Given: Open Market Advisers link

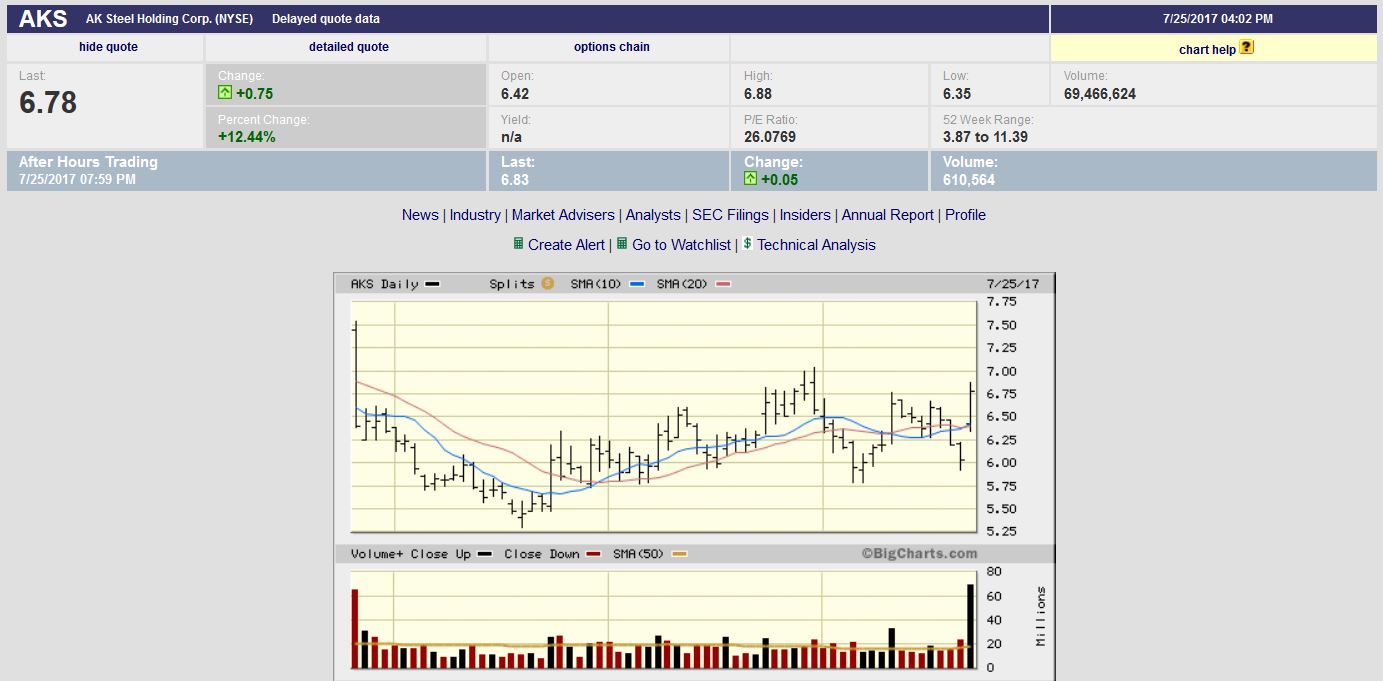Looking at the screenshot, I should (563, 215).
